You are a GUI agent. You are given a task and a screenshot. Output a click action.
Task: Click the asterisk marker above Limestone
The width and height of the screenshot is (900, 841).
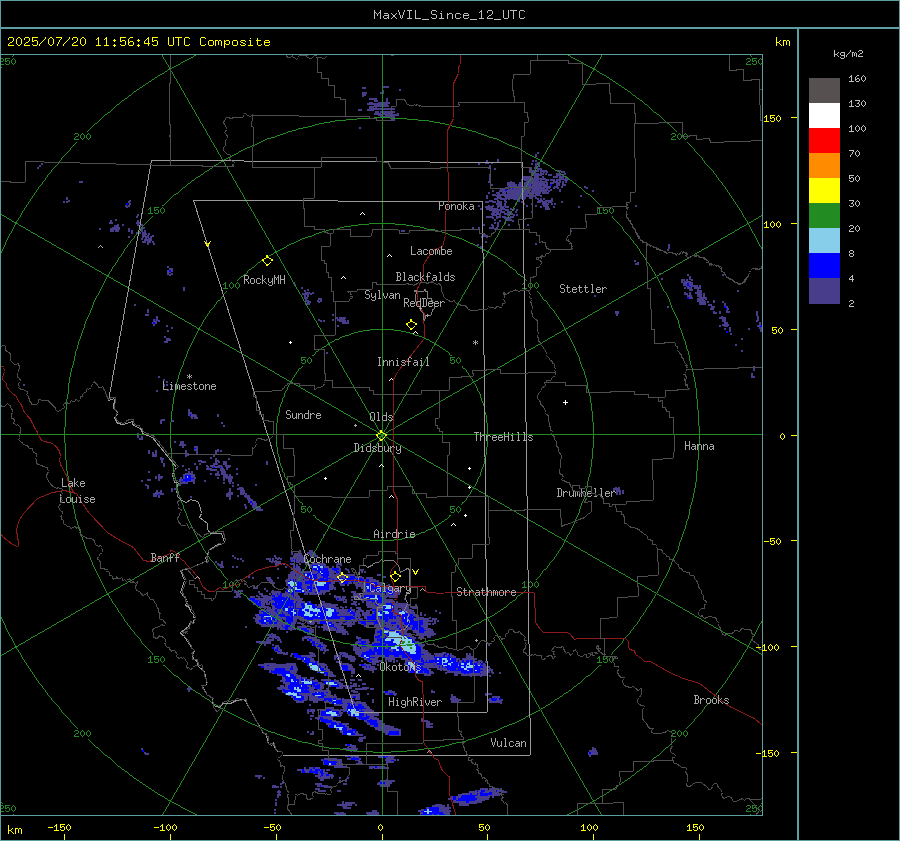click(x=189, y=377)
